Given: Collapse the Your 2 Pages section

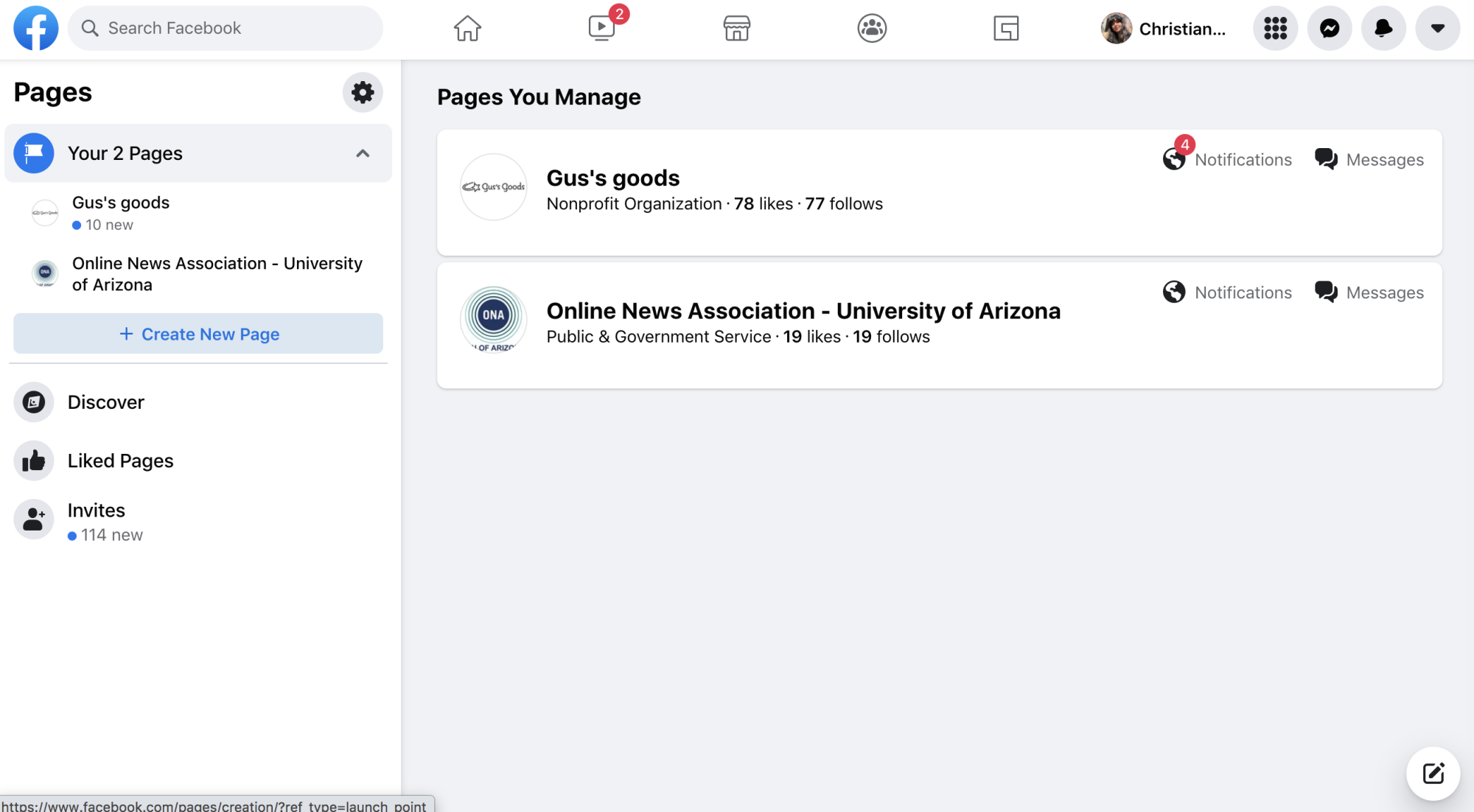Looking at the screenshot, I should [363, 153].
